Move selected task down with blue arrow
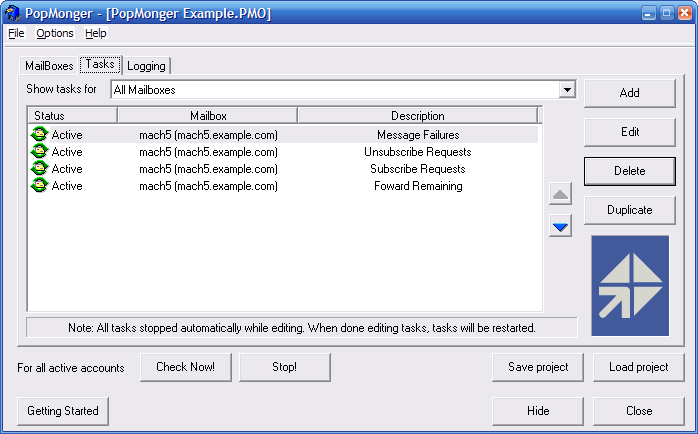Viewport: 698px width, 434px height. click(x=561, y=227)
